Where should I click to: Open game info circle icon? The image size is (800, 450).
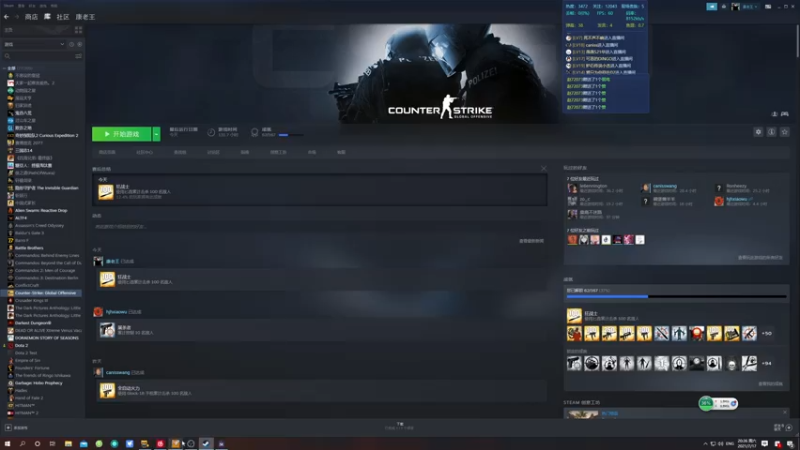click(771, 132)
